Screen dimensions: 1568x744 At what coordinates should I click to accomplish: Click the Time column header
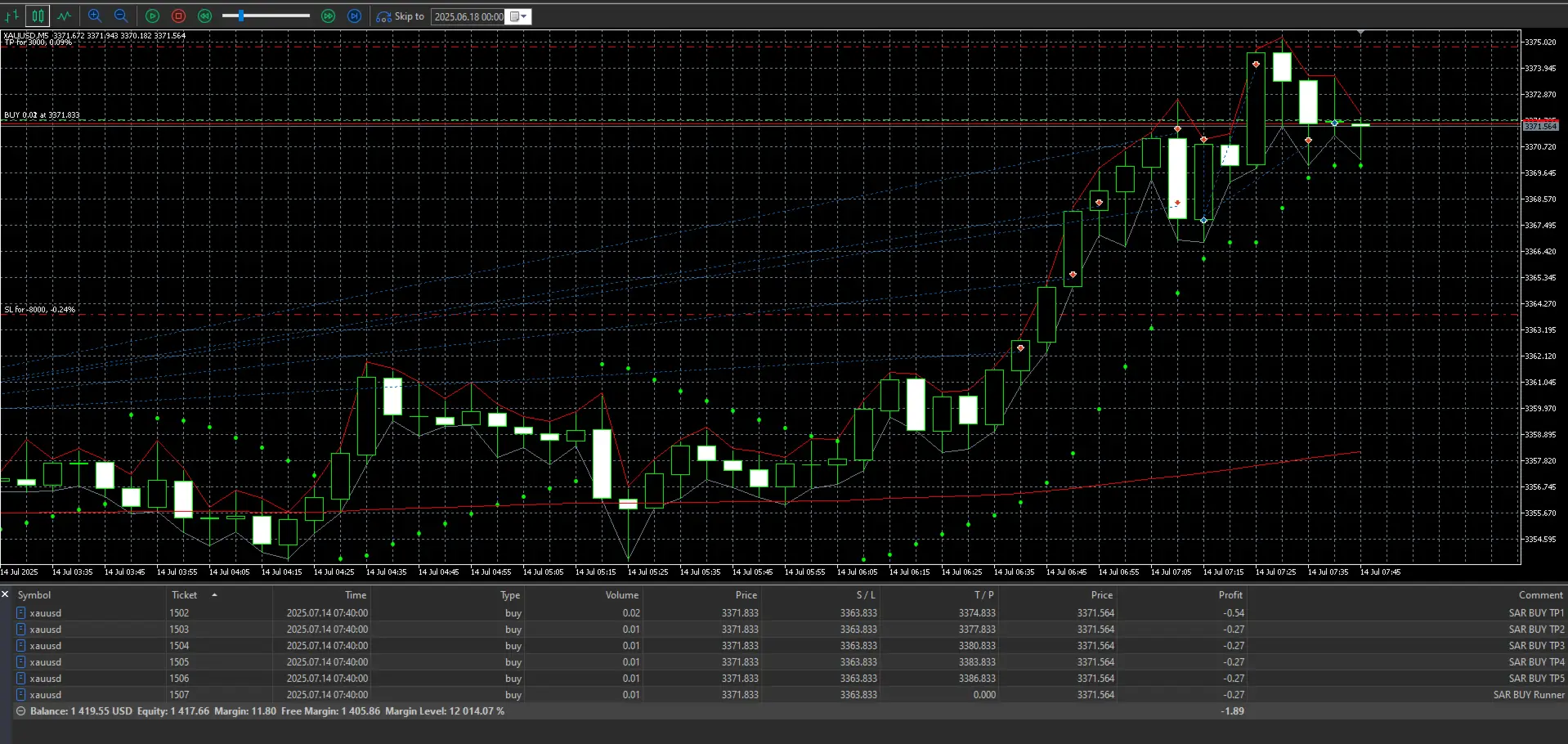(x=355, y=594)
